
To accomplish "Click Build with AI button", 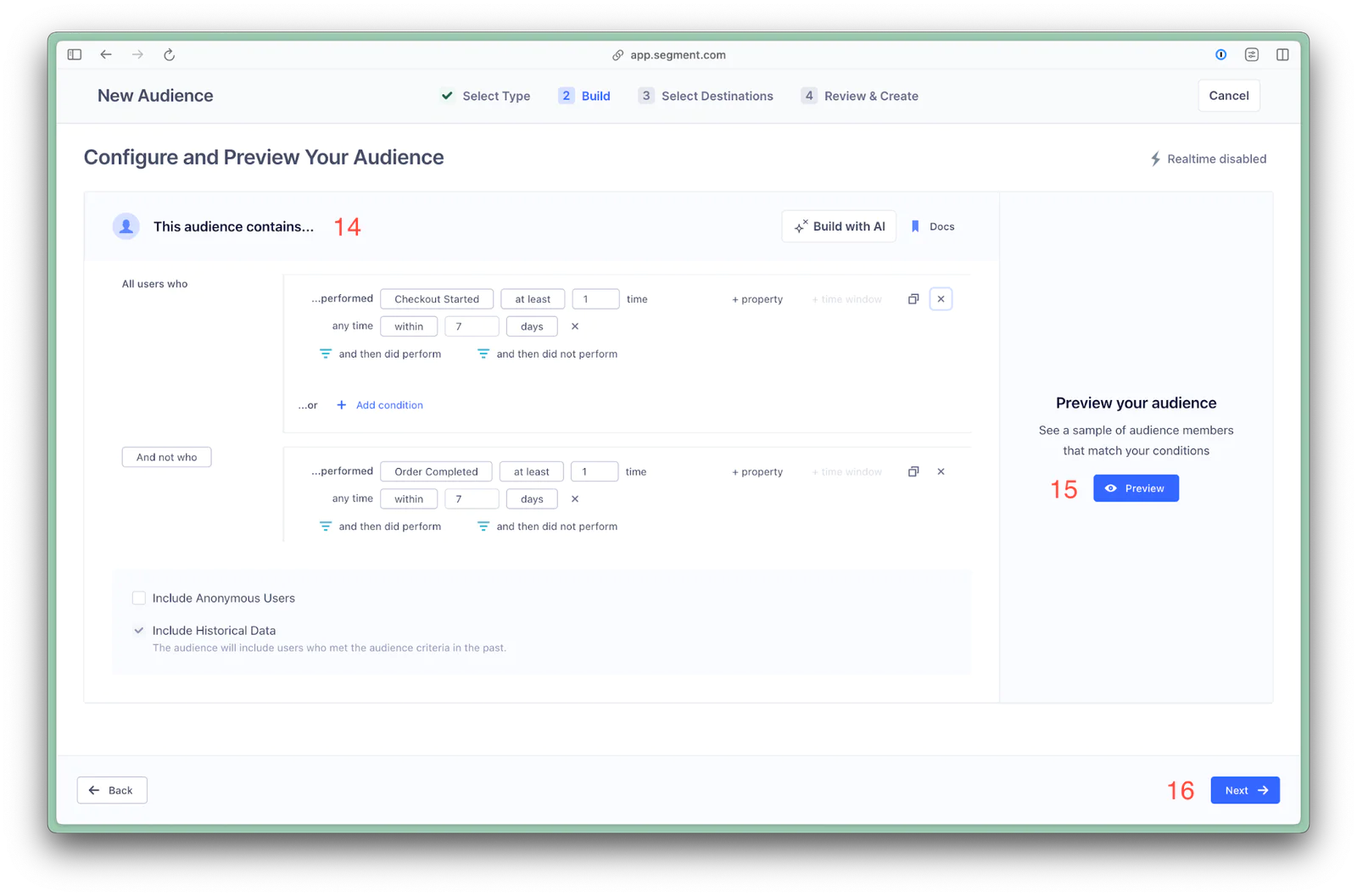I will point(839,226).
